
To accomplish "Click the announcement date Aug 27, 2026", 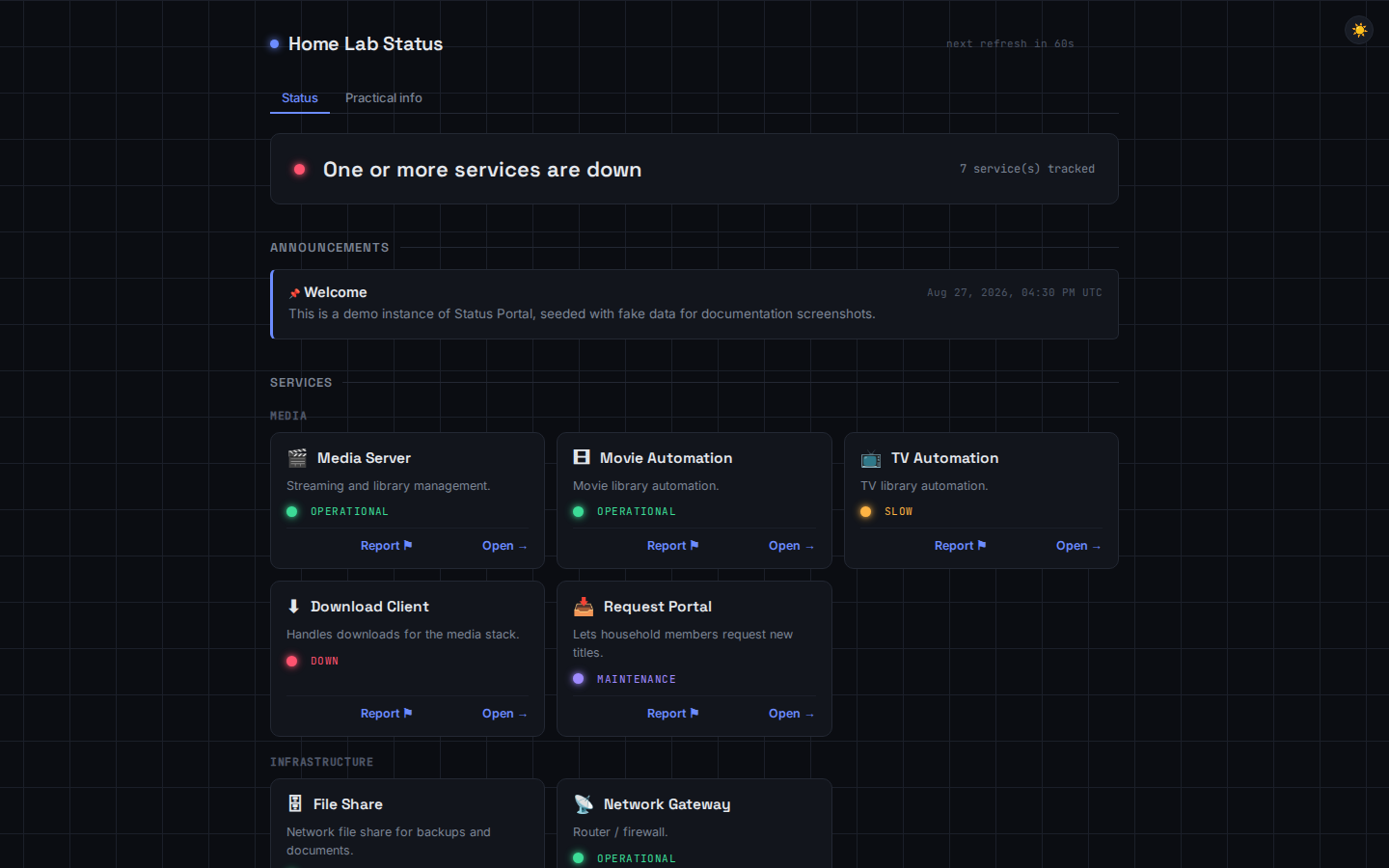I will 1015,292.
